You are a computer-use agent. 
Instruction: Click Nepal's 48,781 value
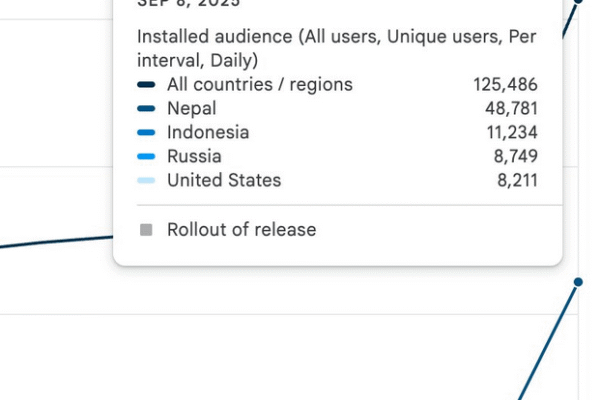pos(510,109)
